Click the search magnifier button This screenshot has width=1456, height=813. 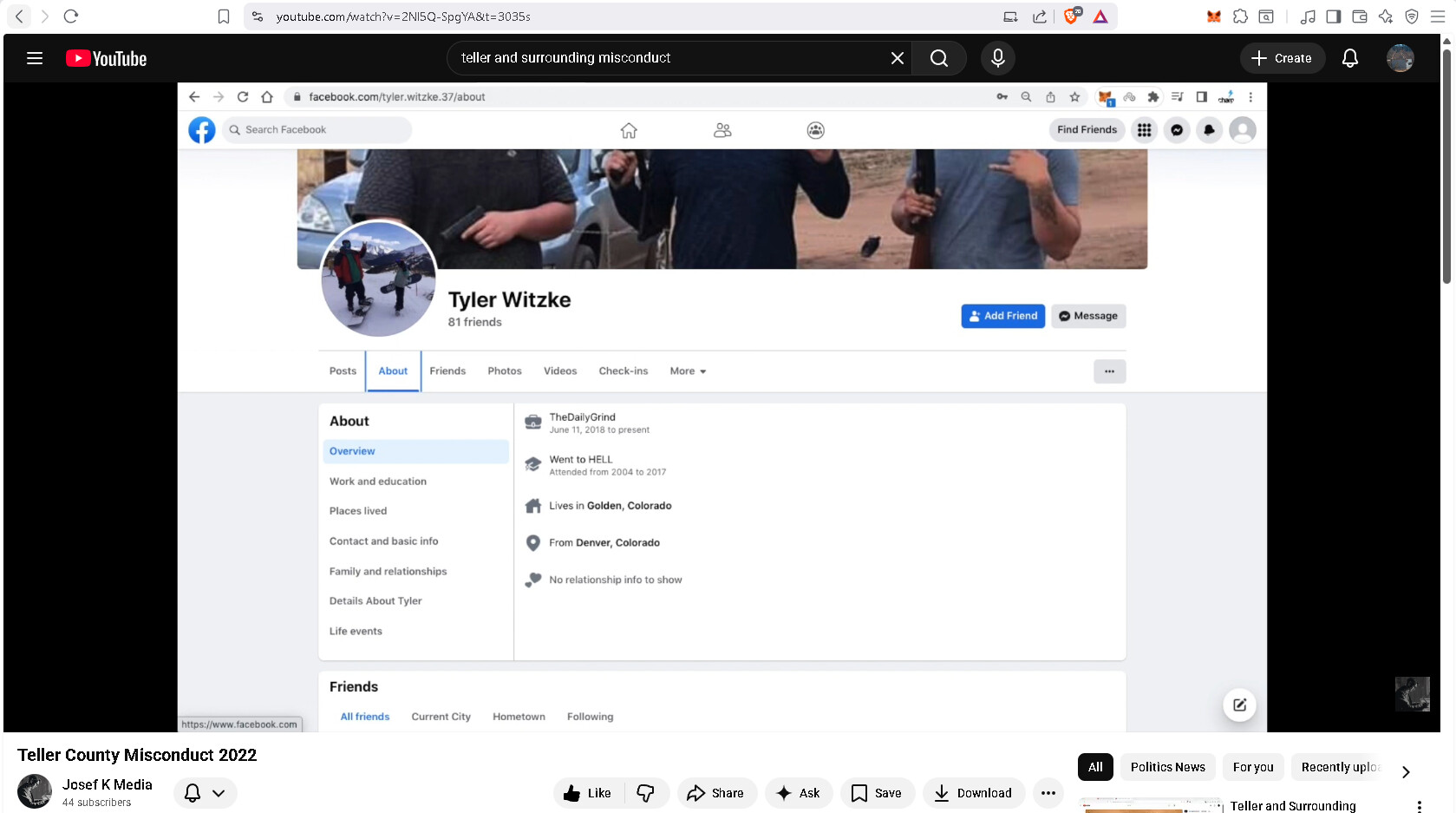tap(938, 58)
